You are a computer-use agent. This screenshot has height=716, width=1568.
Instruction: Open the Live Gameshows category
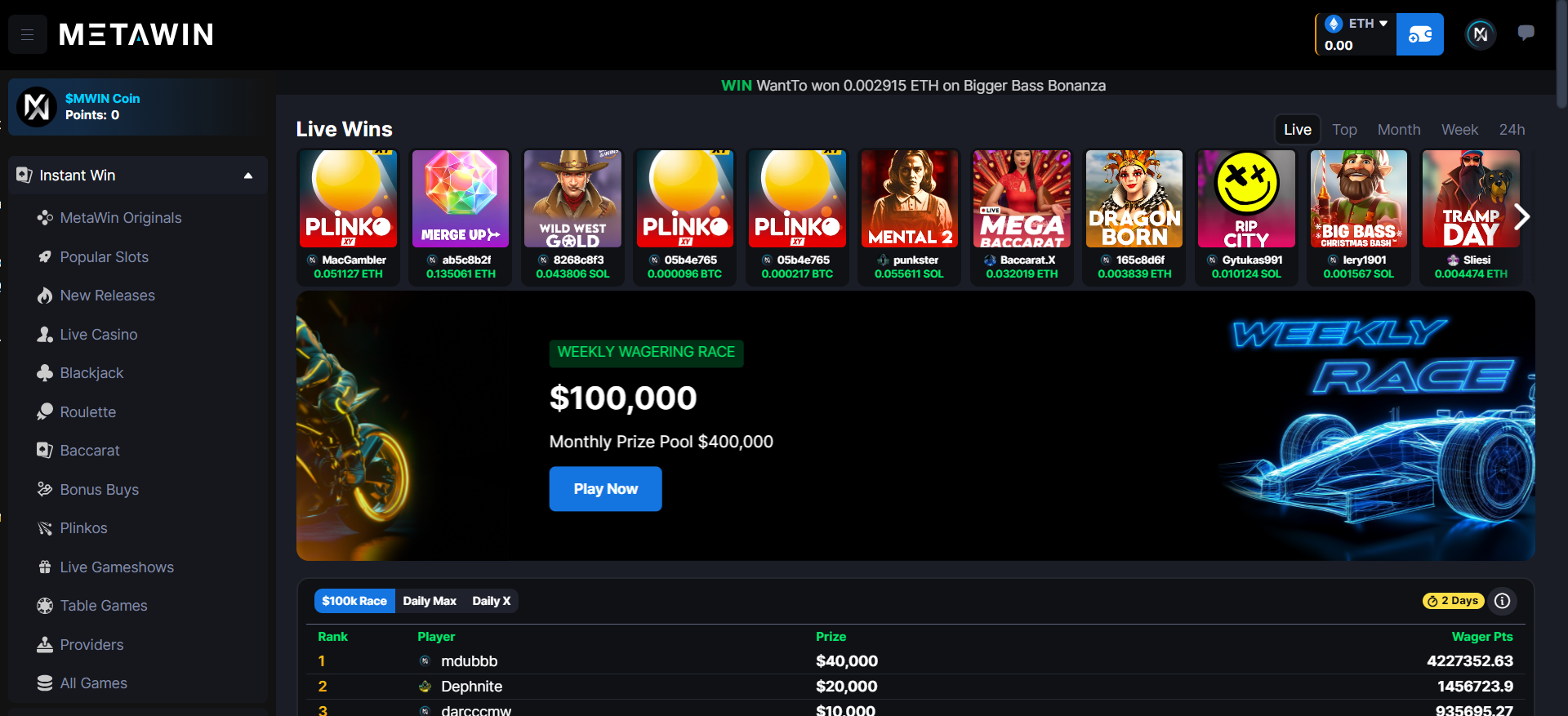[x=105, y=567]
